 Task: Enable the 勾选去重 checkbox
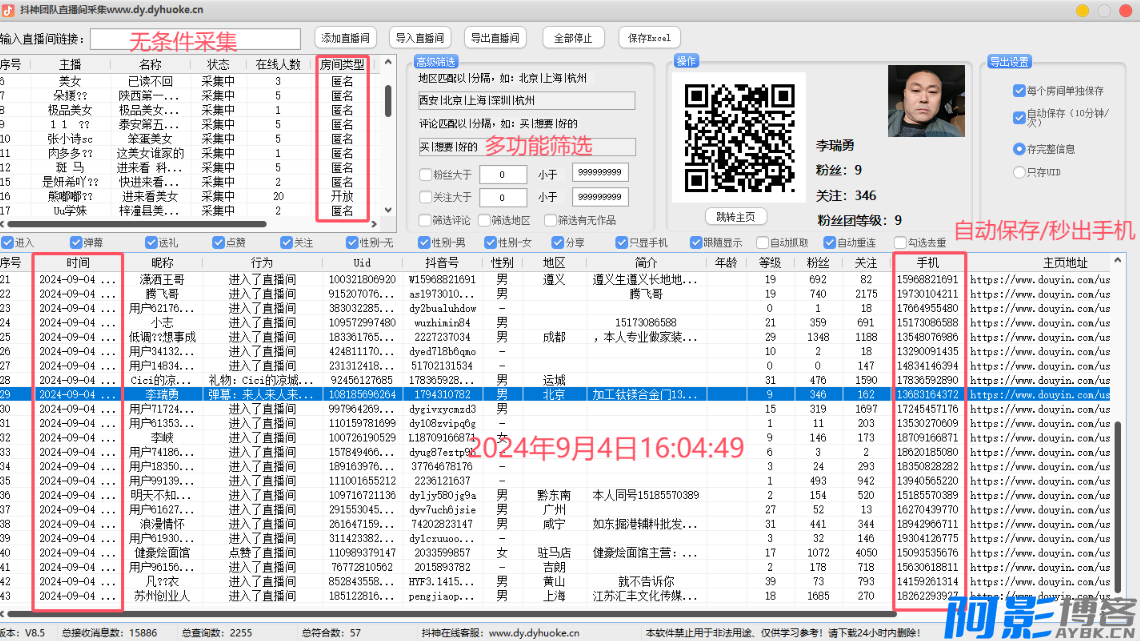[x=900, y=243]
